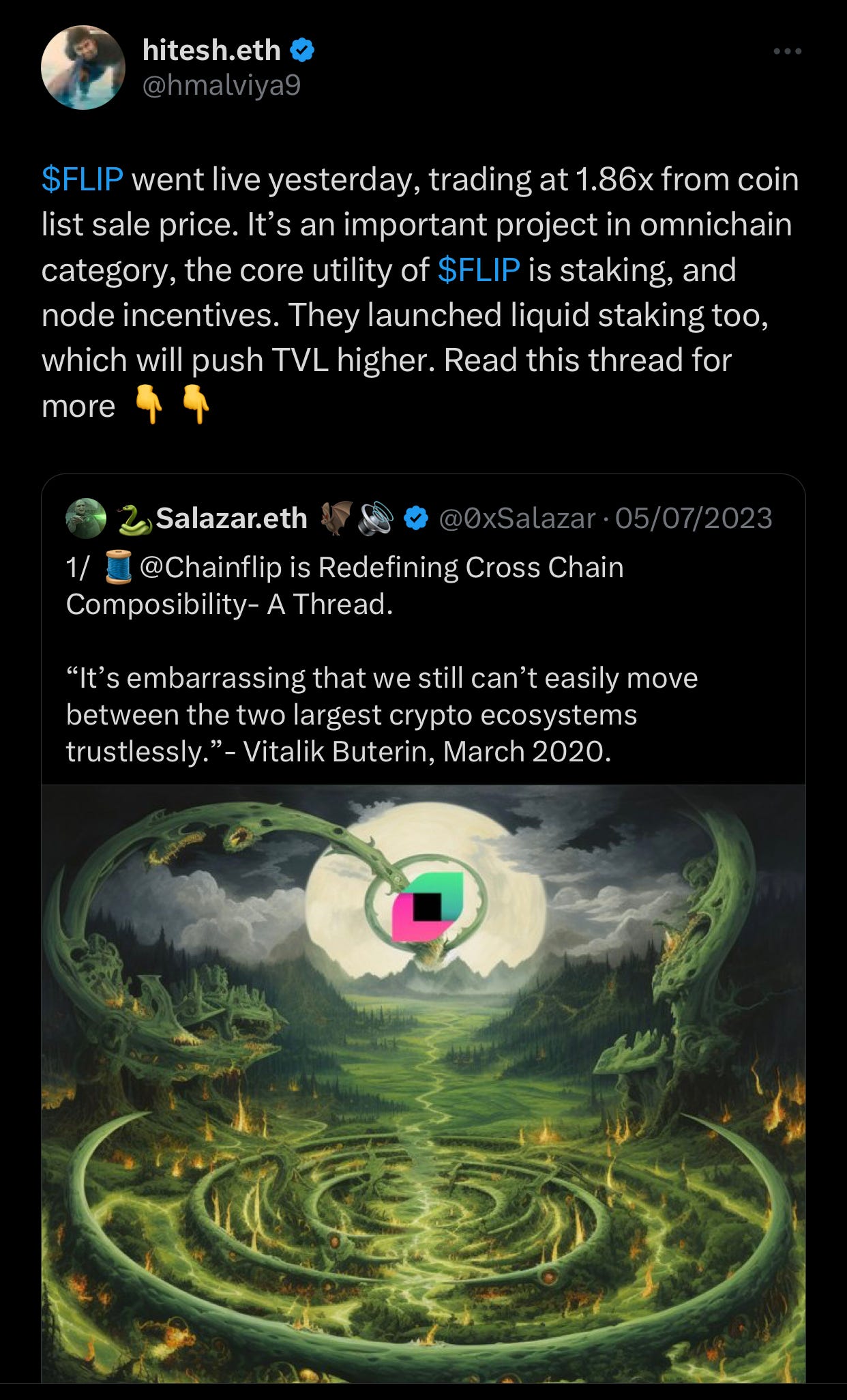
Task: Click the hitesh.eth display name
Action: pos(211,50)
